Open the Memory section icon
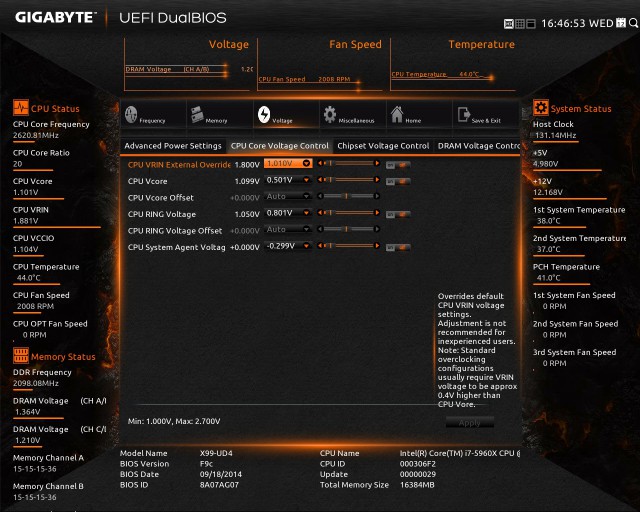This screenshot has width=640, height=512. coord(197,115)
